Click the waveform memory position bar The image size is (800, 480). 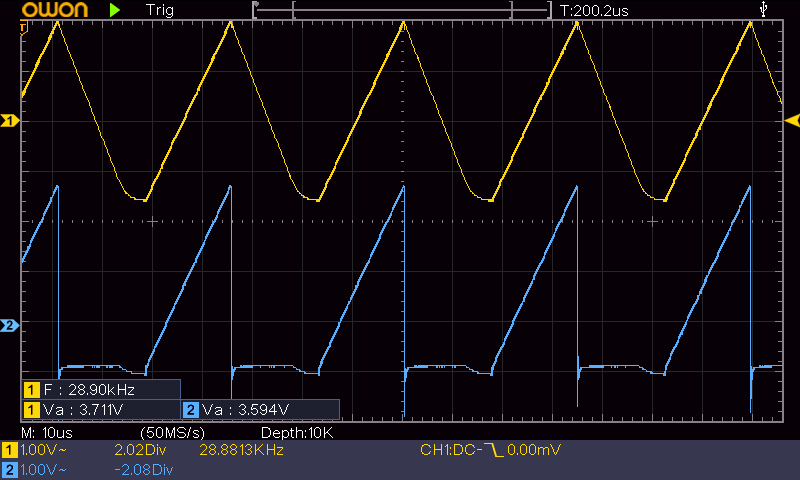coord(402,10)
